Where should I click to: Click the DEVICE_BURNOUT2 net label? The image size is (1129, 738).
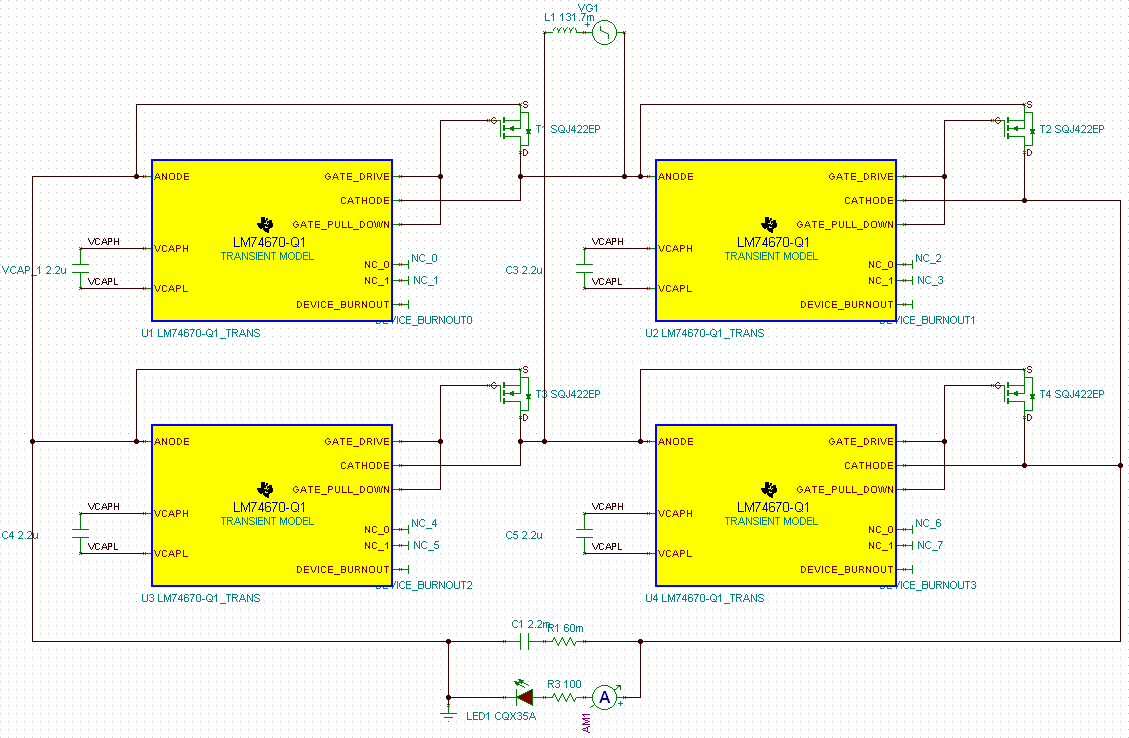pos(424,585)
